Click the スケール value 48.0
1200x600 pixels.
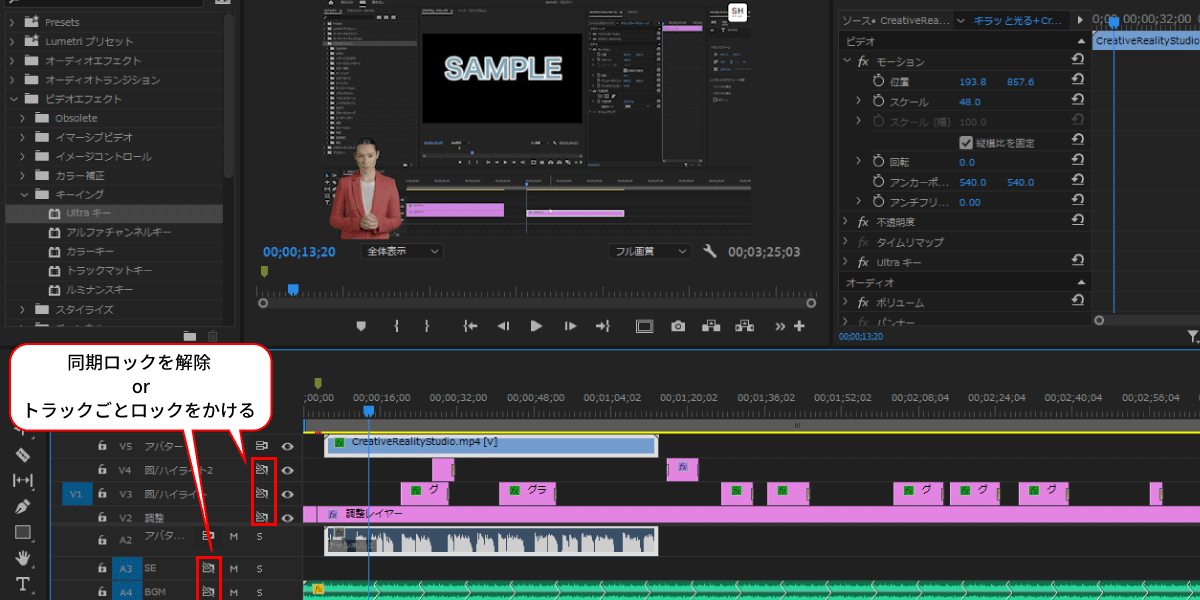coord(970,102)
